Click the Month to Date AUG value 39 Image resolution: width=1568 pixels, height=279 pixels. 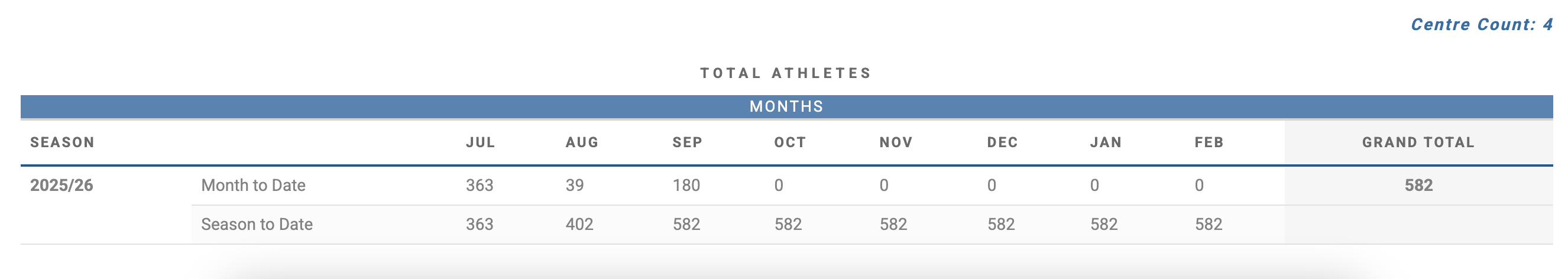(x=575, y=185)
